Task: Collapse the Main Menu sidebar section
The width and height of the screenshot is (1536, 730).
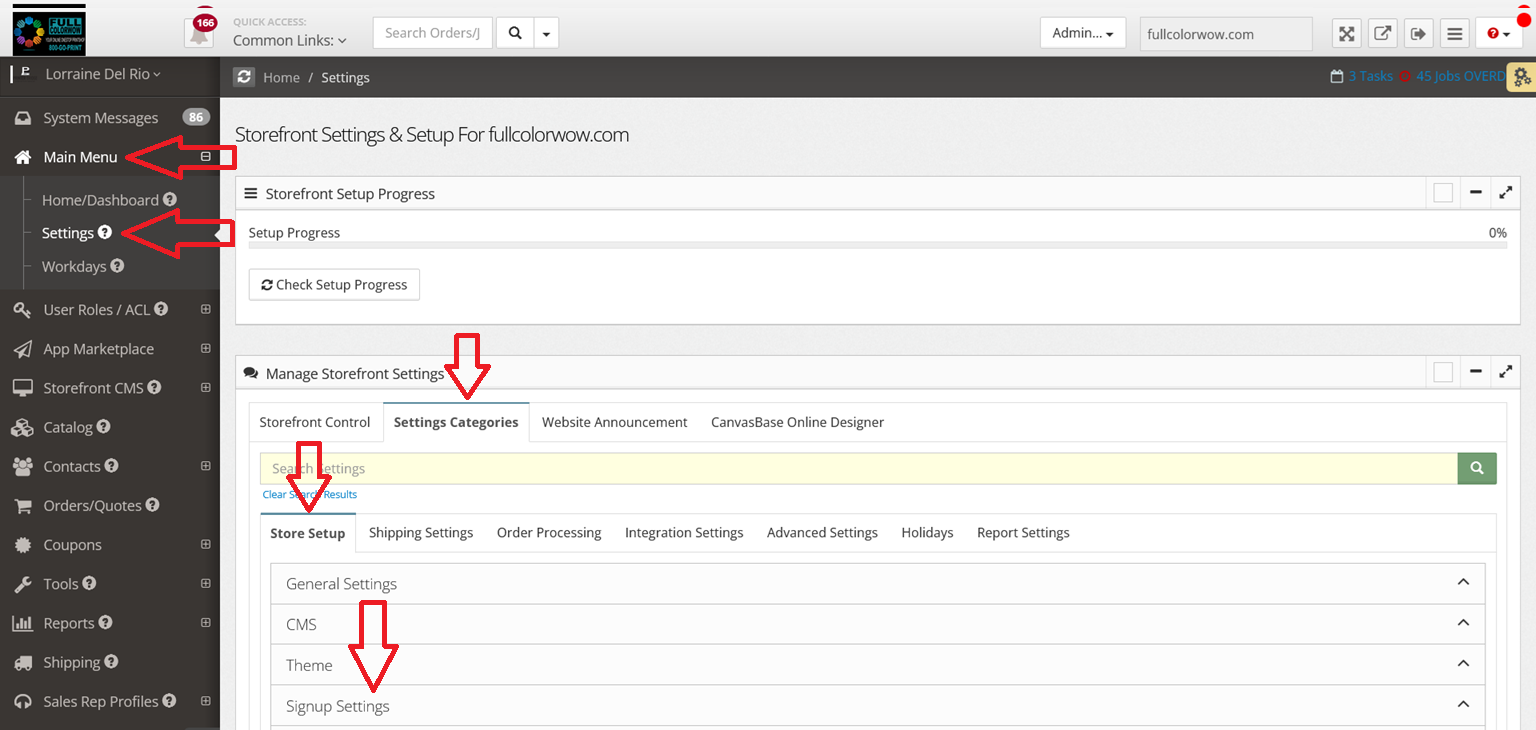Action: [x=205, y=157]
